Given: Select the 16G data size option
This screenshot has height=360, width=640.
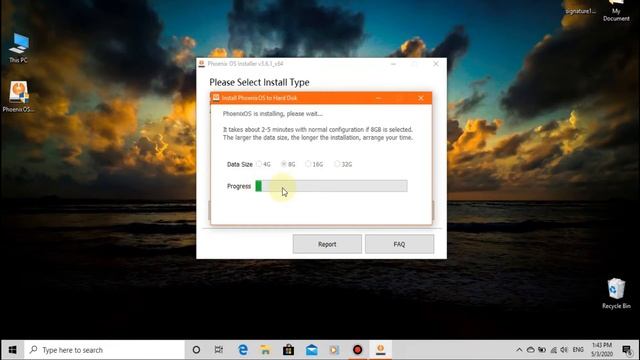Looking at the screenshot, I should 314,164.
